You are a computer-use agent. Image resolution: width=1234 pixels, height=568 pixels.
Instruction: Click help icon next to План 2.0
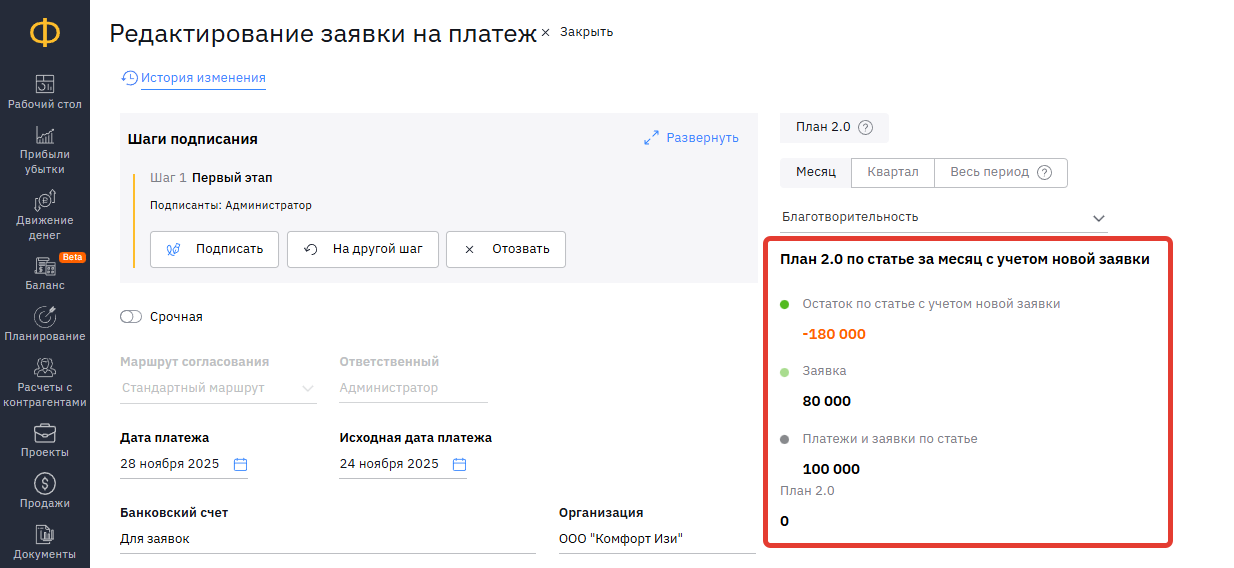pyautogui.click(x=866, y=127)
